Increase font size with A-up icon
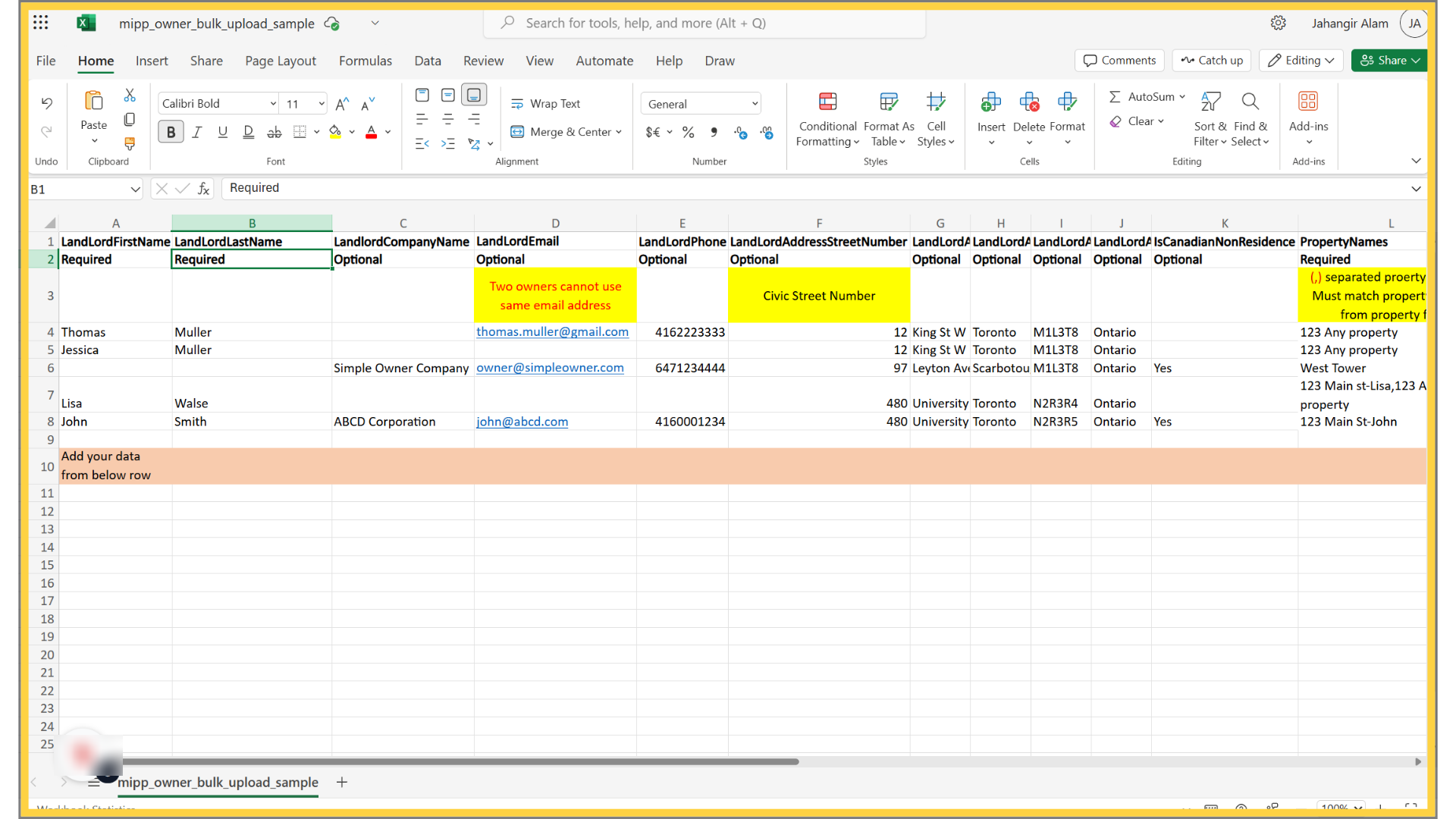The width and height of the screenshot is (1456, 819). click(342, 104)
